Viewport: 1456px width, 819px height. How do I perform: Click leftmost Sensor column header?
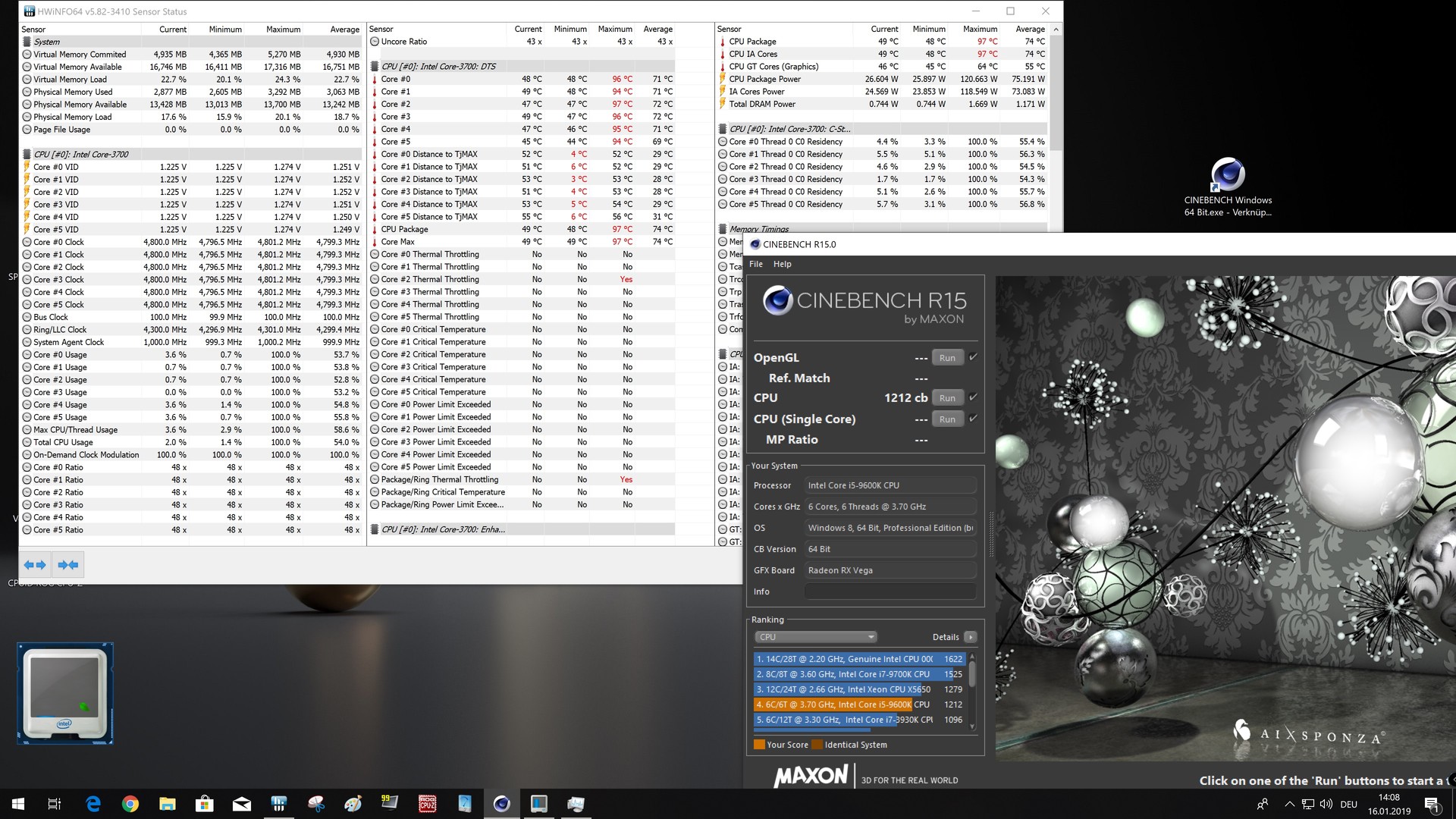point(80,29)
